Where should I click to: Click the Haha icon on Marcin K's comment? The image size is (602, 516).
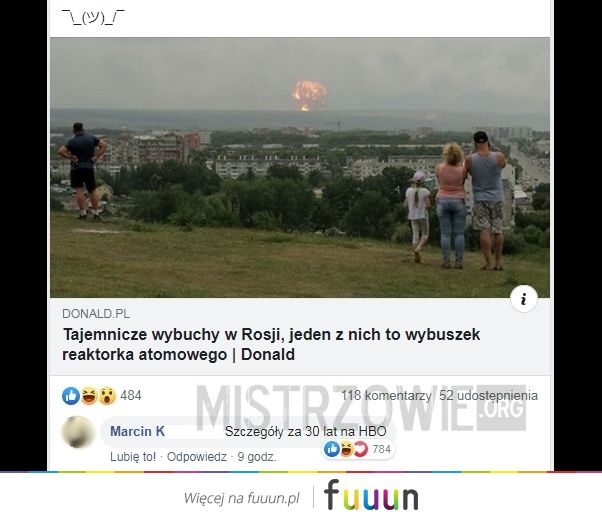pos(346,448)
